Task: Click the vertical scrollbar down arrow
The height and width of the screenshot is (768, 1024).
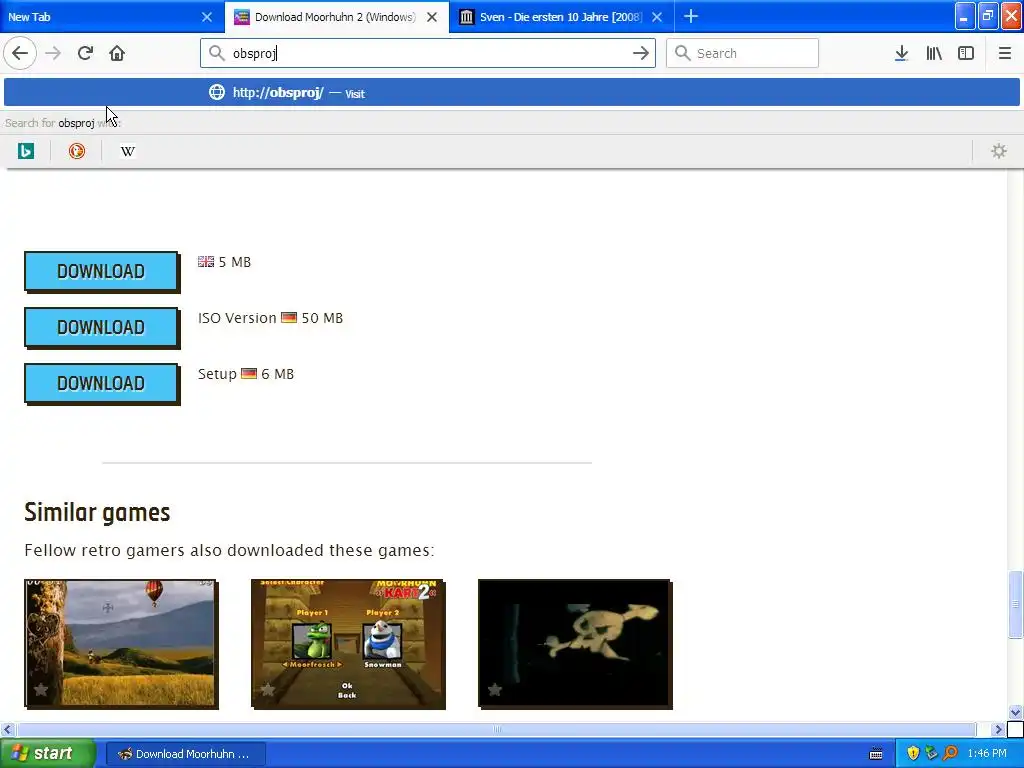Action: [1016, 712]
